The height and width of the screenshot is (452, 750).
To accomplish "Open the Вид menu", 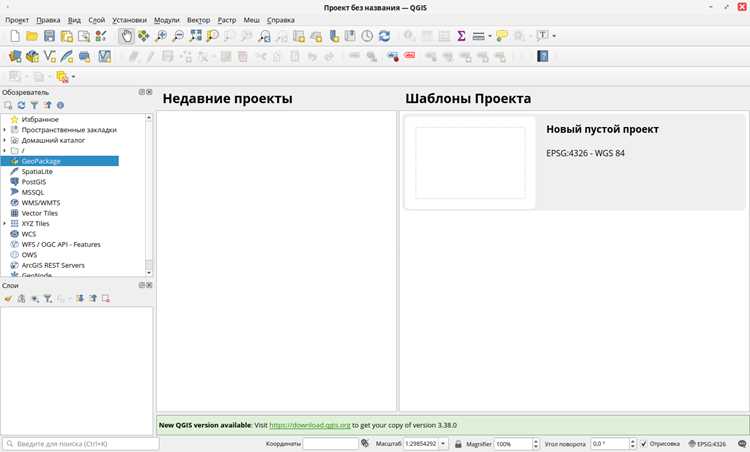I will [74, 20].
